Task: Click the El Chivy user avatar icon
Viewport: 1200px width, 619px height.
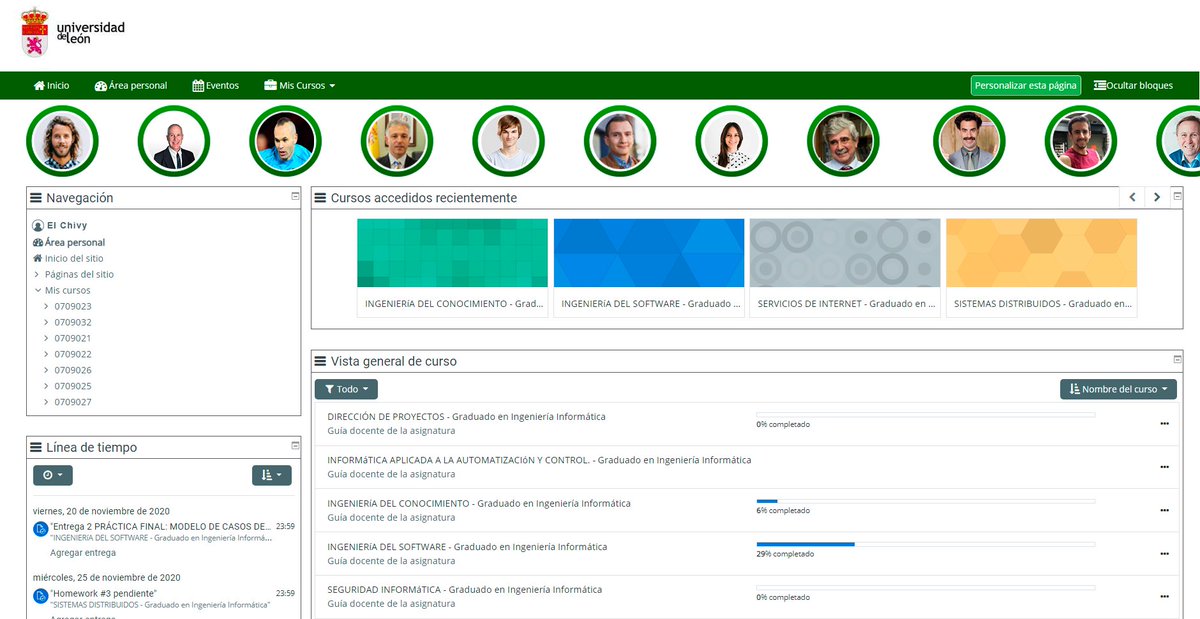Action: (38, 226)
